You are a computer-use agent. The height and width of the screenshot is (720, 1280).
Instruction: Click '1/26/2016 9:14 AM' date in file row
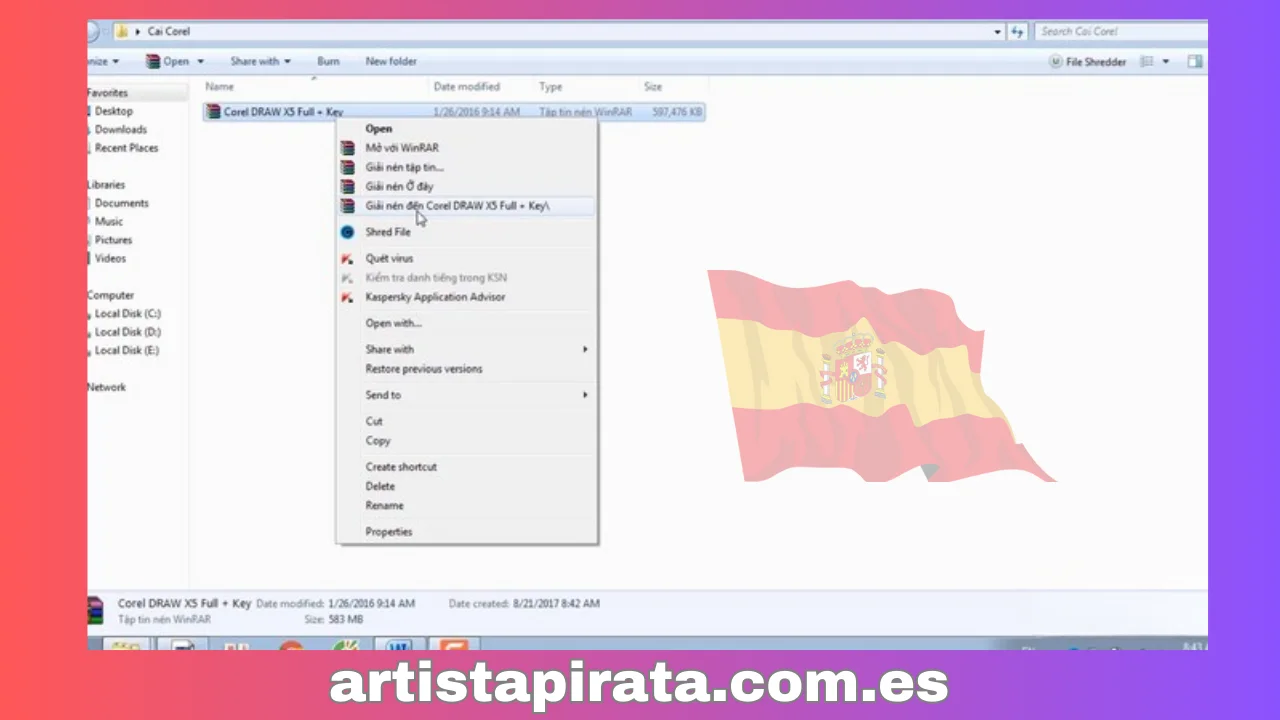476,112
